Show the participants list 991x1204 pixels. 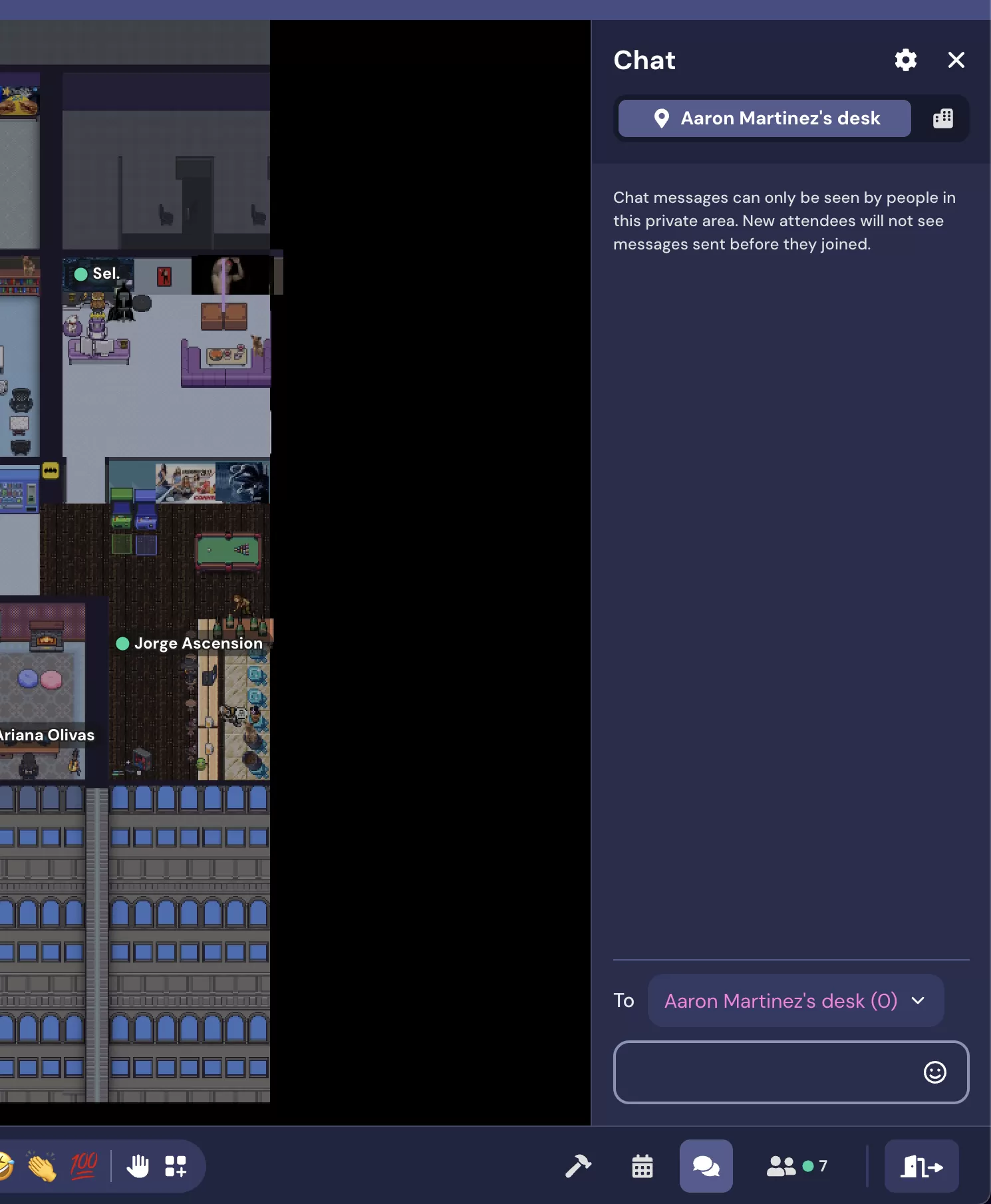point(796,1166)
